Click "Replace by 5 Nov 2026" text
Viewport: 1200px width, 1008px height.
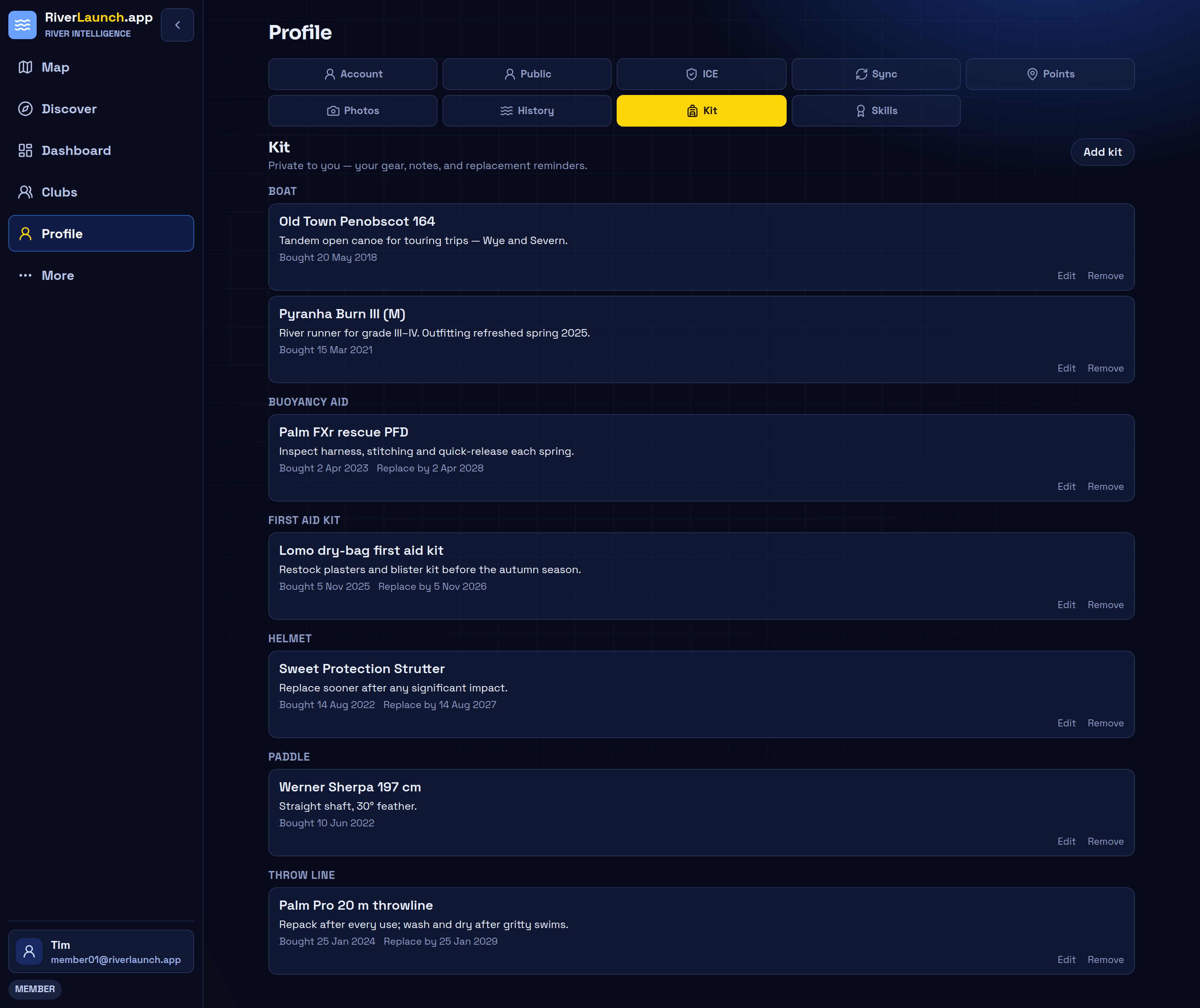click(x=432, y=587)
